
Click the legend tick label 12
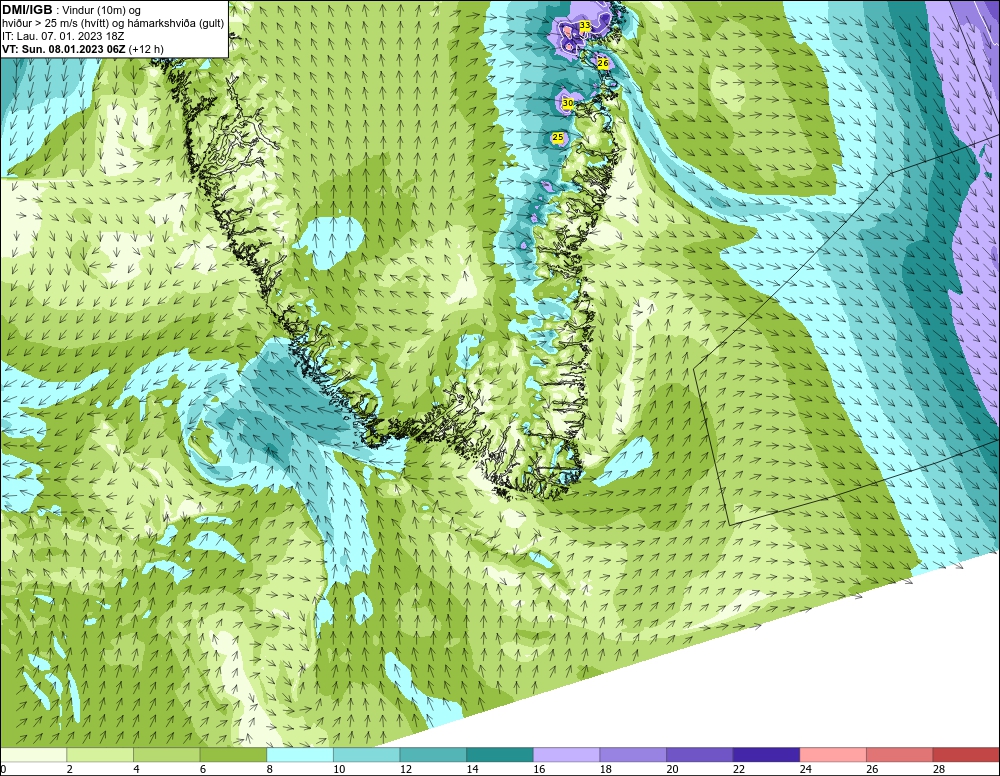406,769
